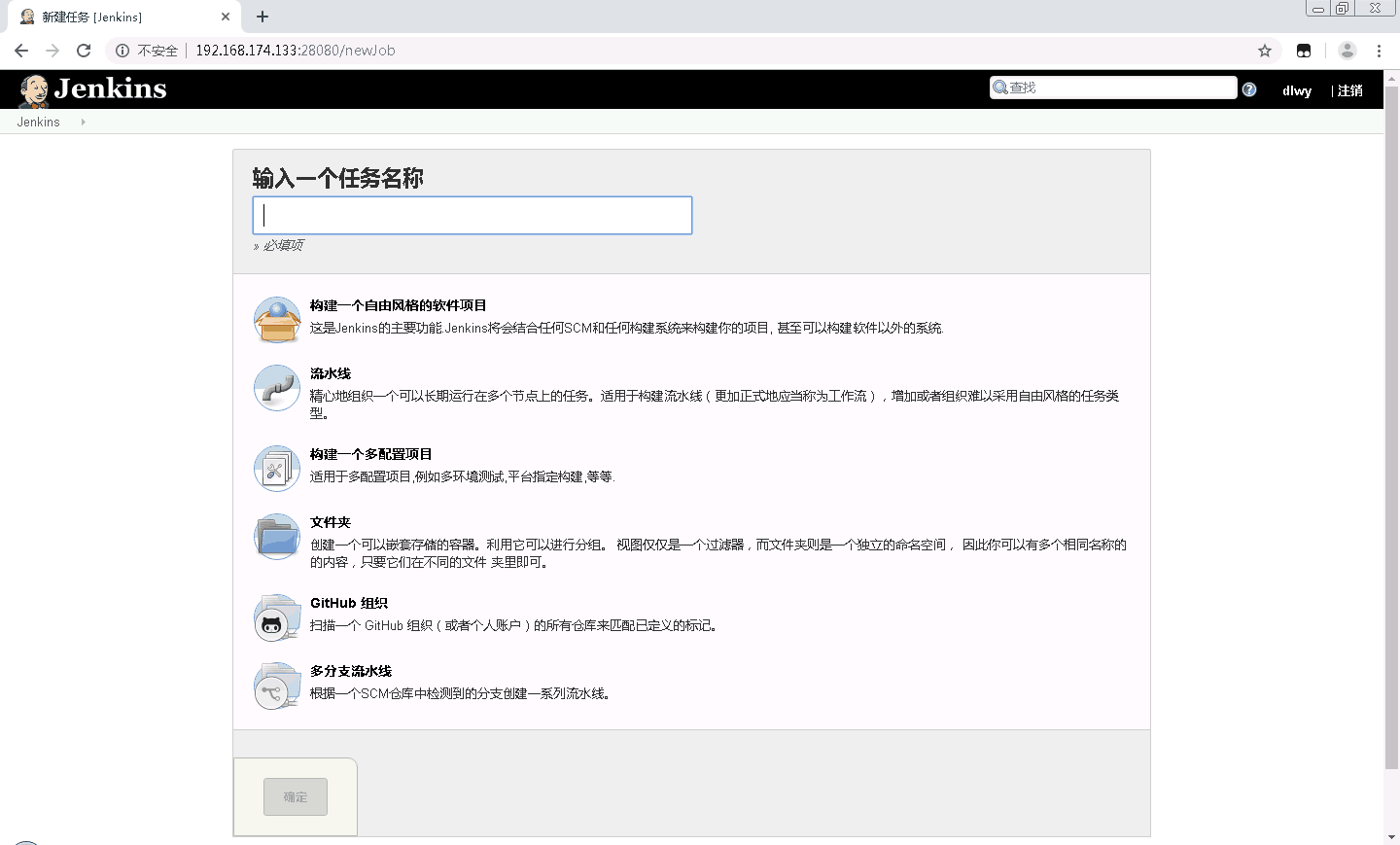Open a new browser tab

[262, 17]
